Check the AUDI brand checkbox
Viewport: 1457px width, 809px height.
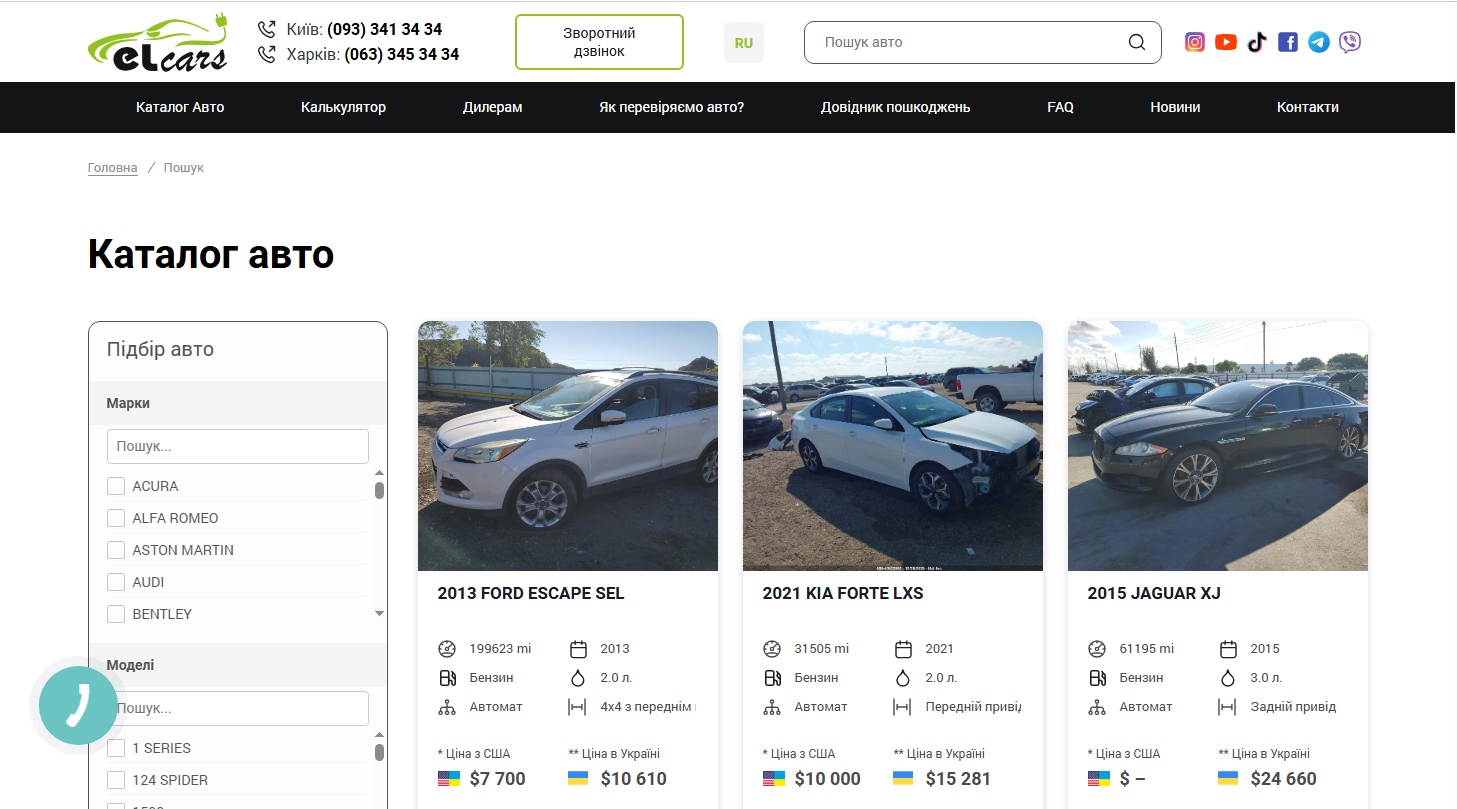pos(116,582)
